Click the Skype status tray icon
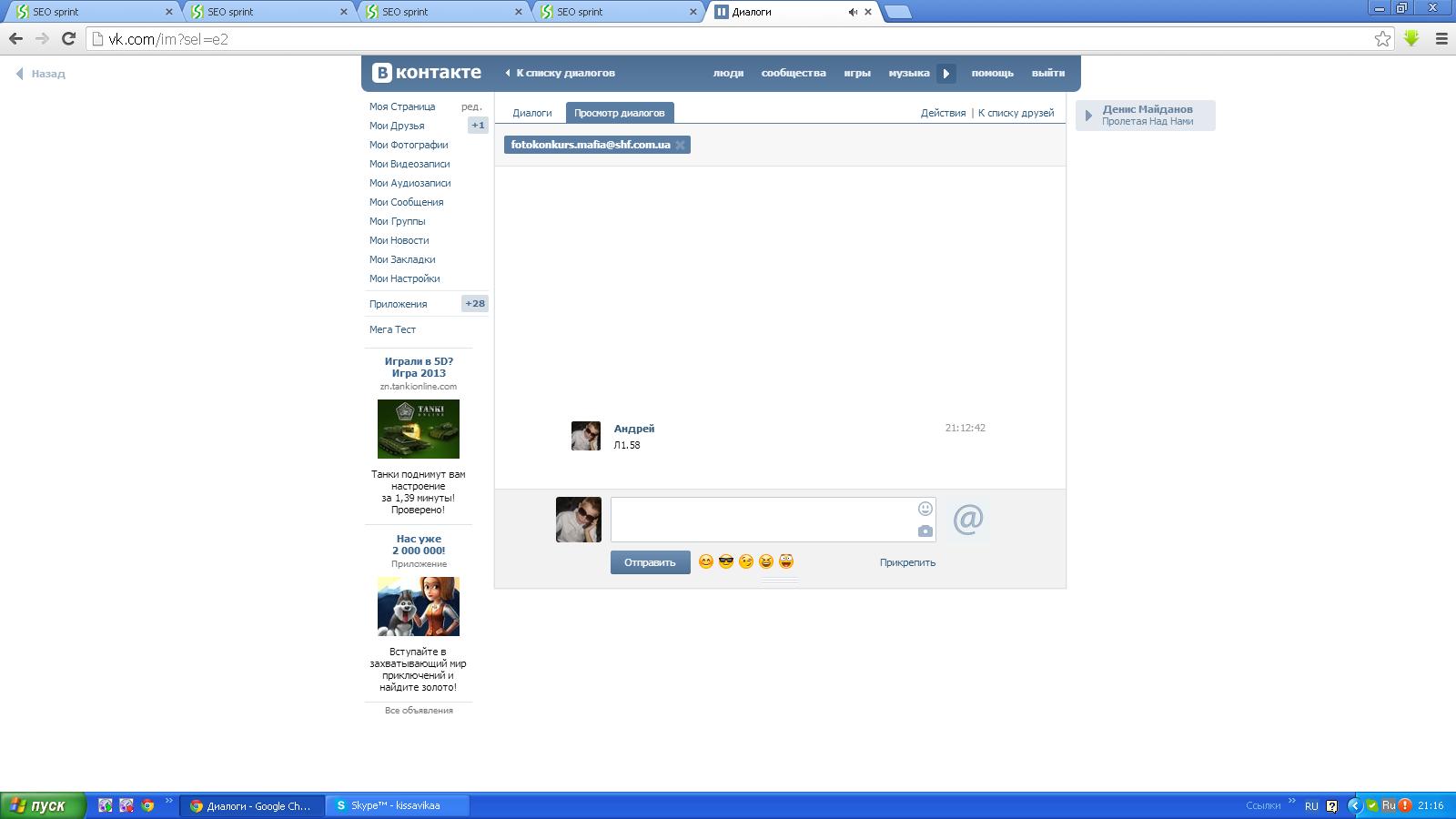 (1371, 805)
